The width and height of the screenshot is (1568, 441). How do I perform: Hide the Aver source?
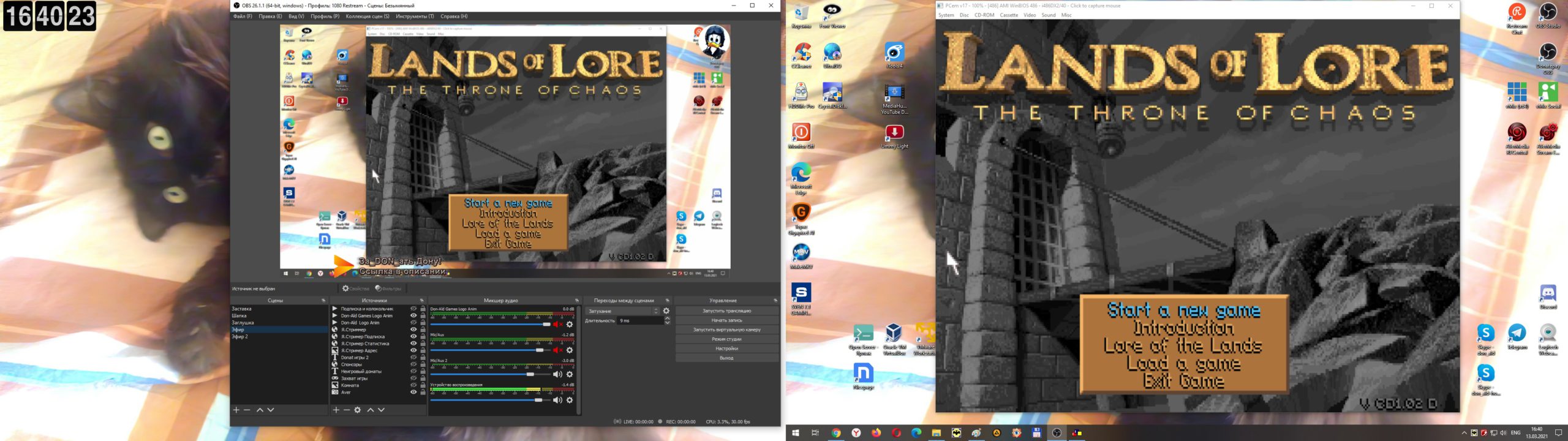pyautogui.click(x=413, y=392)
